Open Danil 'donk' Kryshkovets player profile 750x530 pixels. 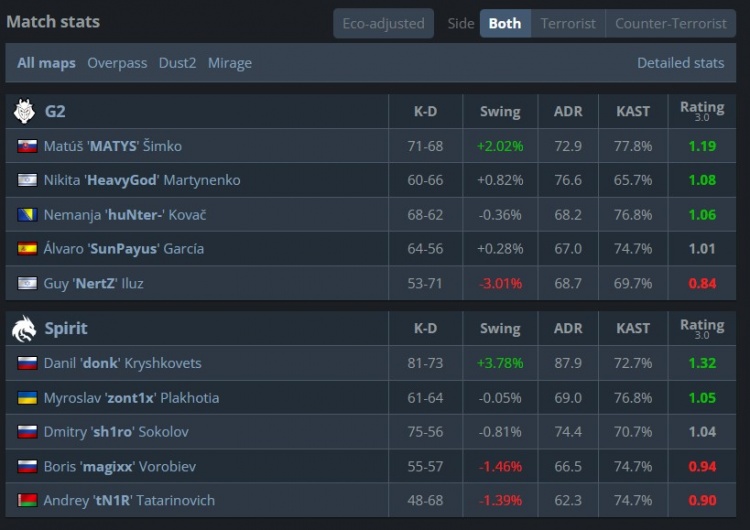122,363
